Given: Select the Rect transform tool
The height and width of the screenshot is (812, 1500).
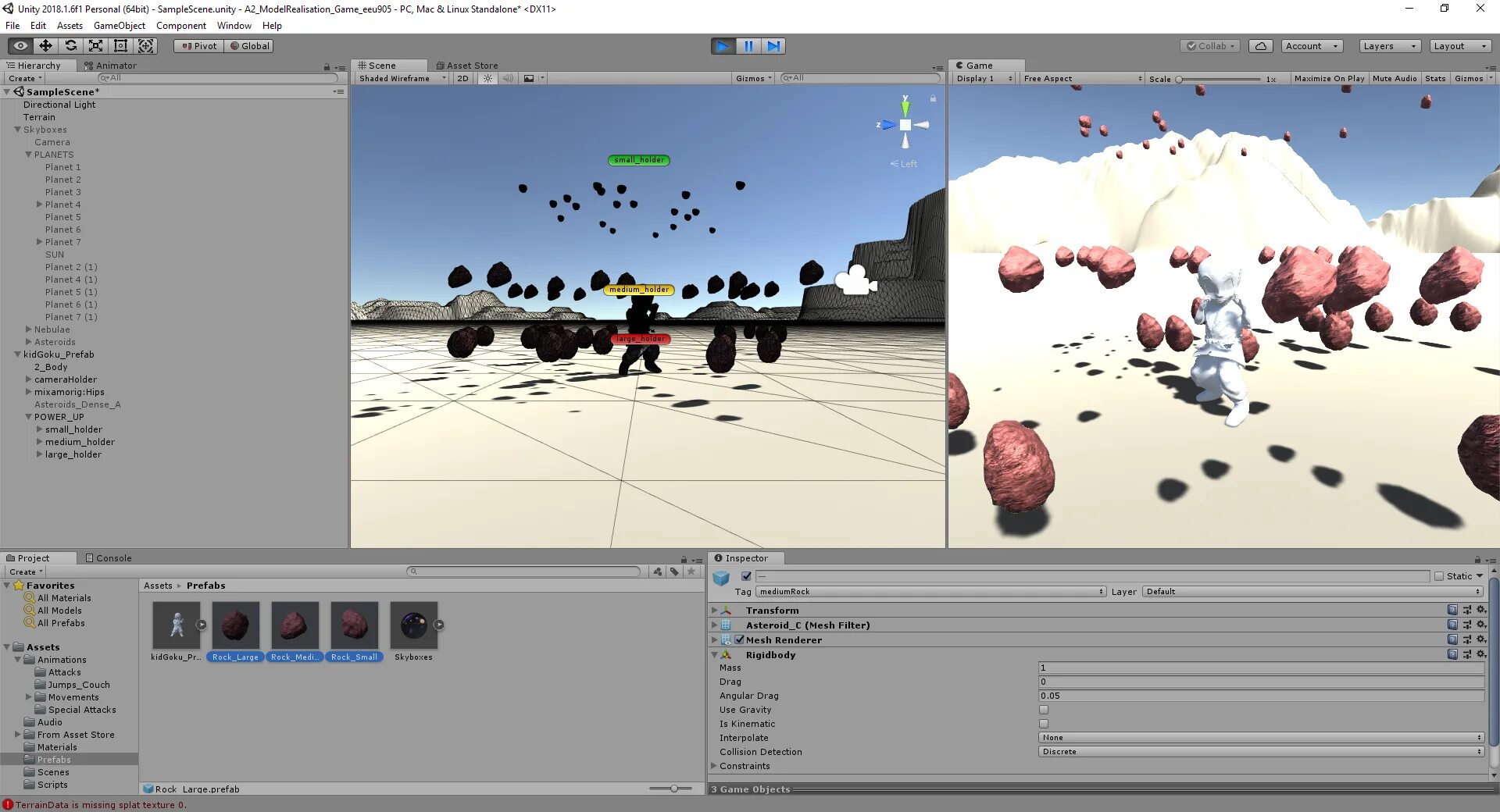Looking at the screenshot, I should click(x=121, y=46).
